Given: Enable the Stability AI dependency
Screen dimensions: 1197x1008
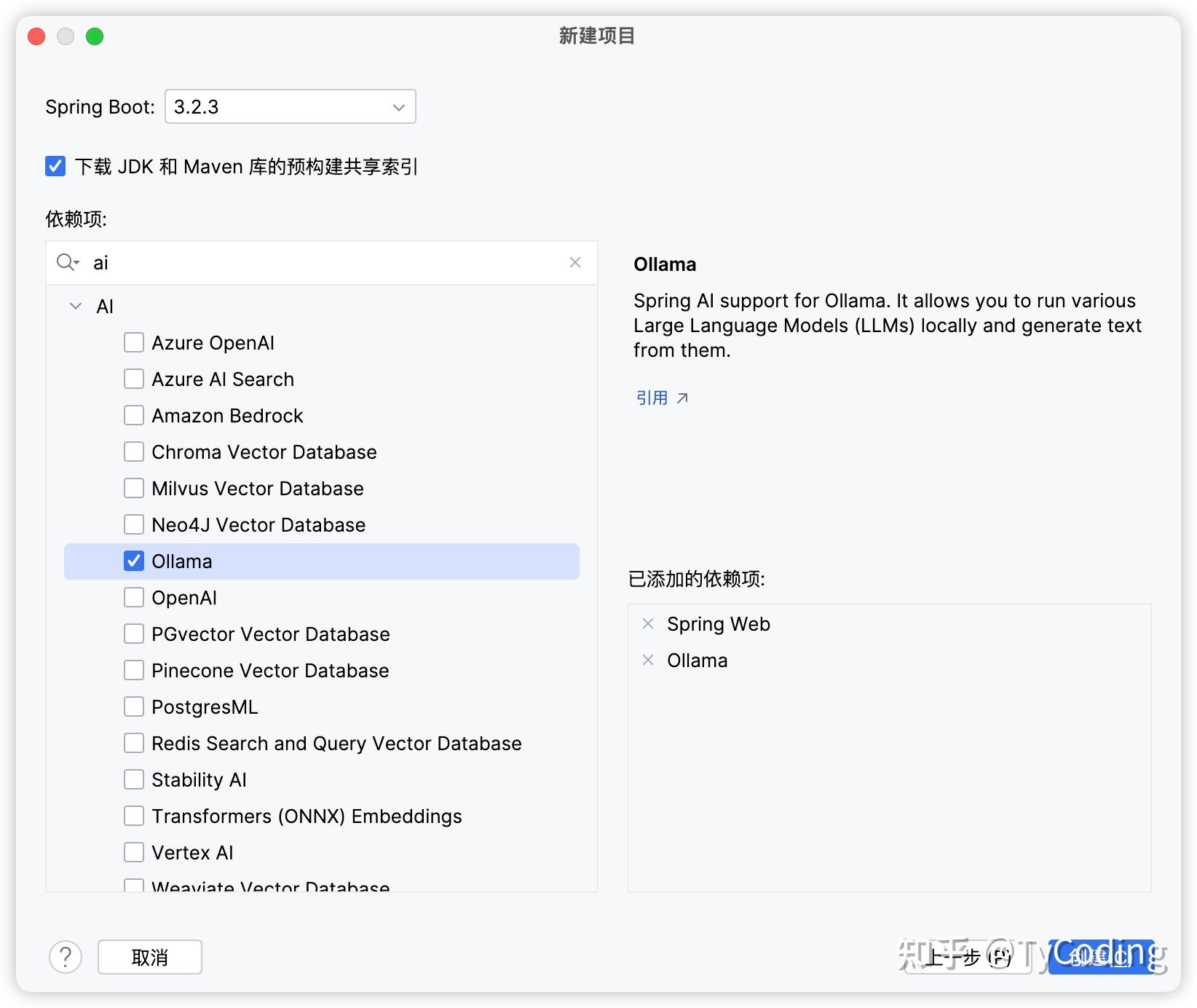Looking at the screenshot, I should (134, 779).
